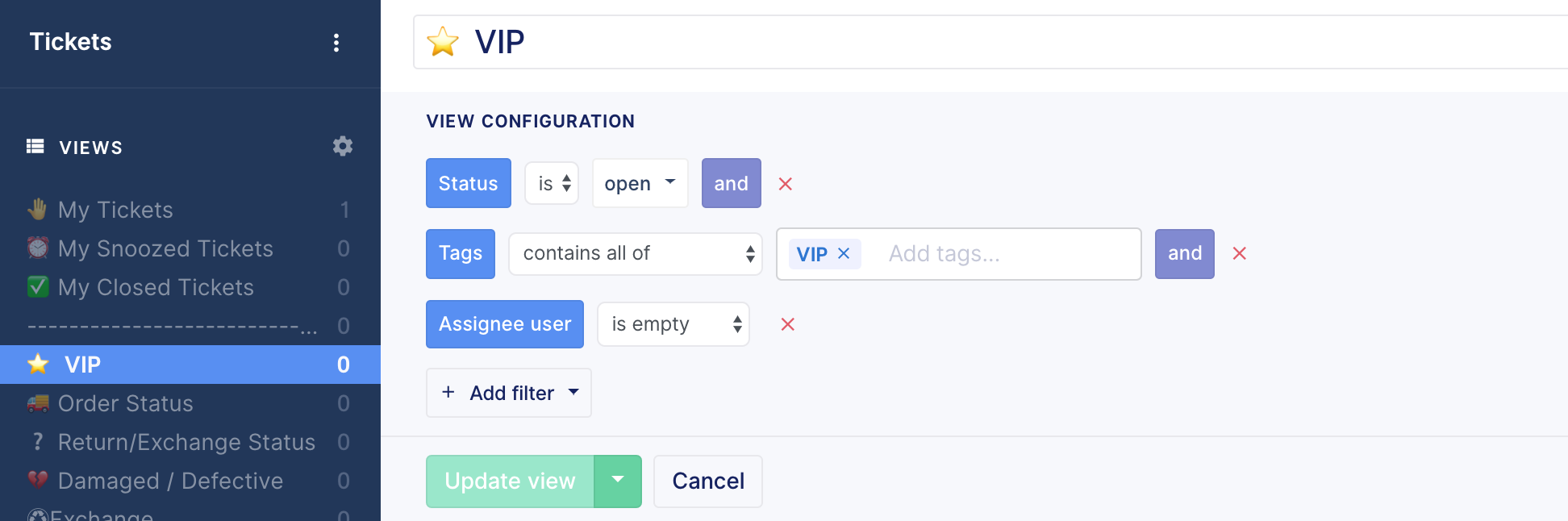
Task: Open the 'is empty' assignee condition dropdown
Action: point(673,324)
